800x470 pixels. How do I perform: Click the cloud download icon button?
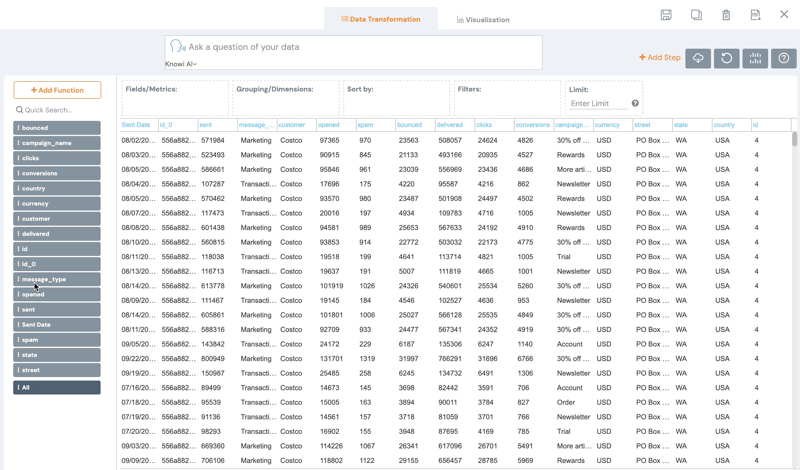698,58
